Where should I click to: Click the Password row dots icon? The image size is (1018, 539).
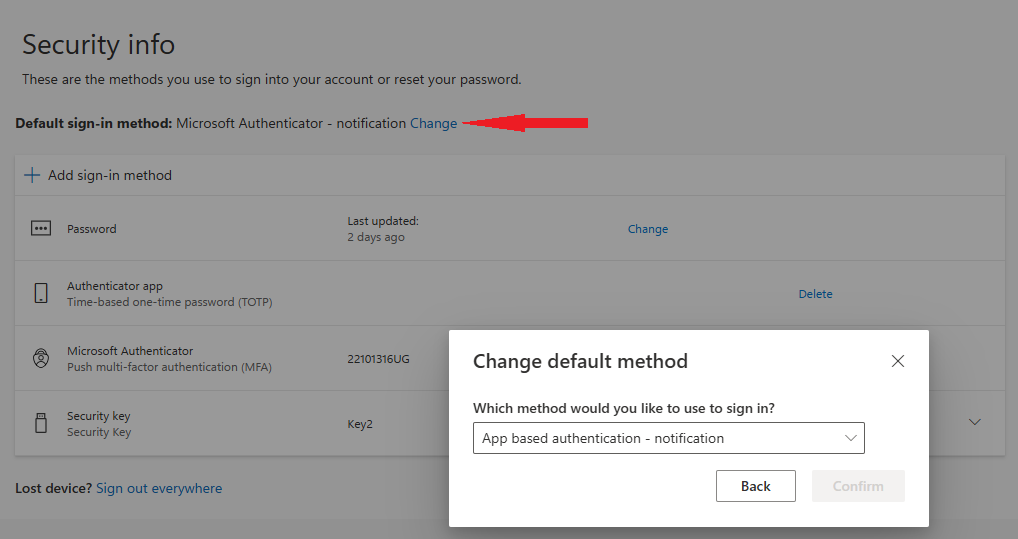pyautogui.click(x=41, y=228)
